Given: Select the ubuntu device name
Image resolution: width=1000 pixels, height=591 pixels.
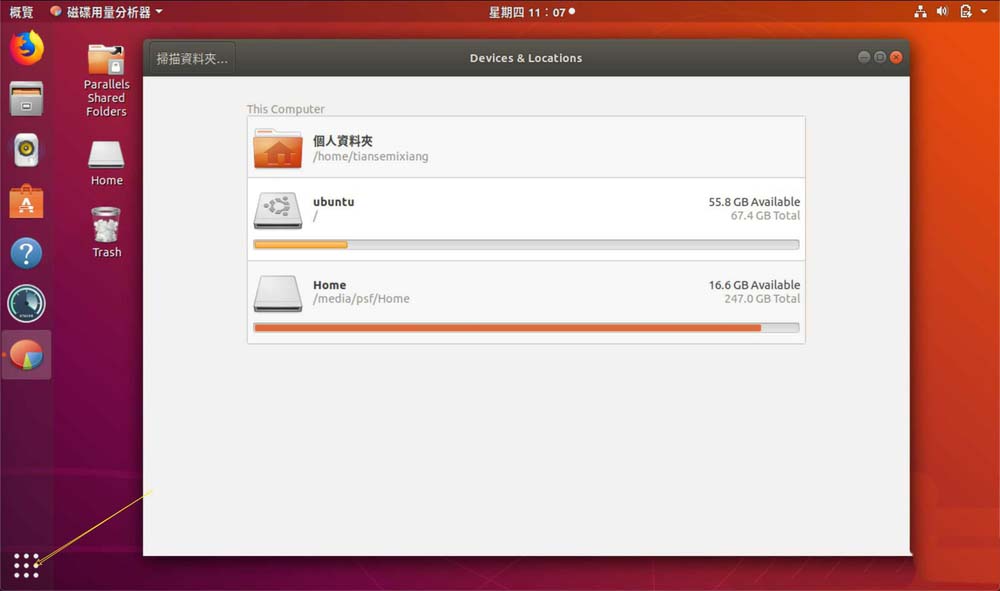Looking at the screenshot, I should point(334,201).
